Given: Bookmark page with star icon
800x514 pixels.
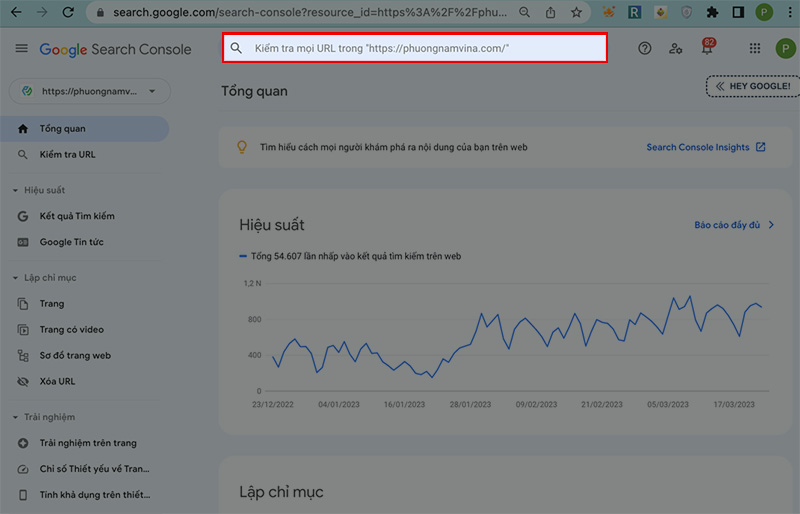Looking at the screenshot, I should (x=576, y=12).
